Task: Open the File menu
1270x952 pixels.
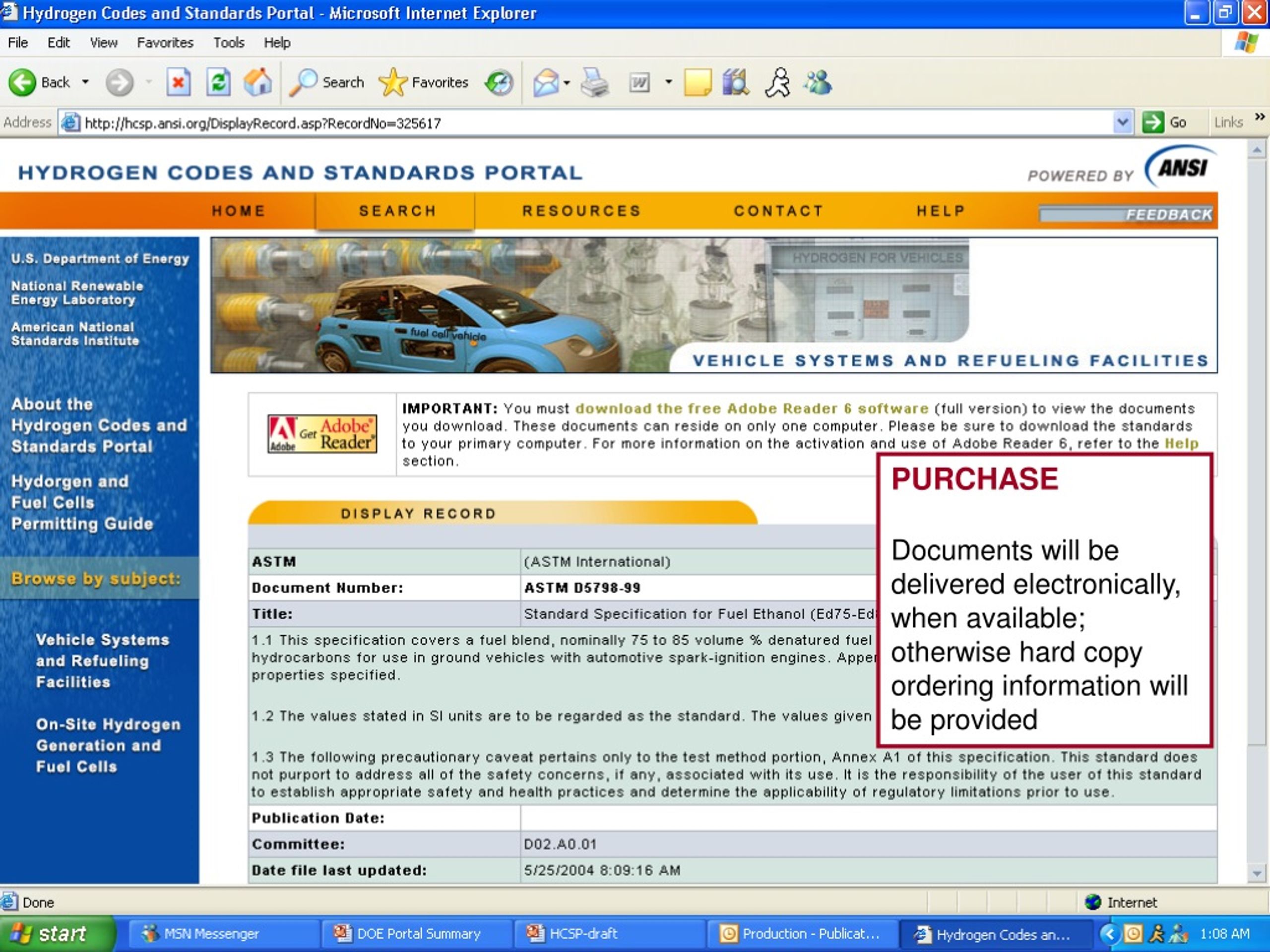Action: click(18, 43)
